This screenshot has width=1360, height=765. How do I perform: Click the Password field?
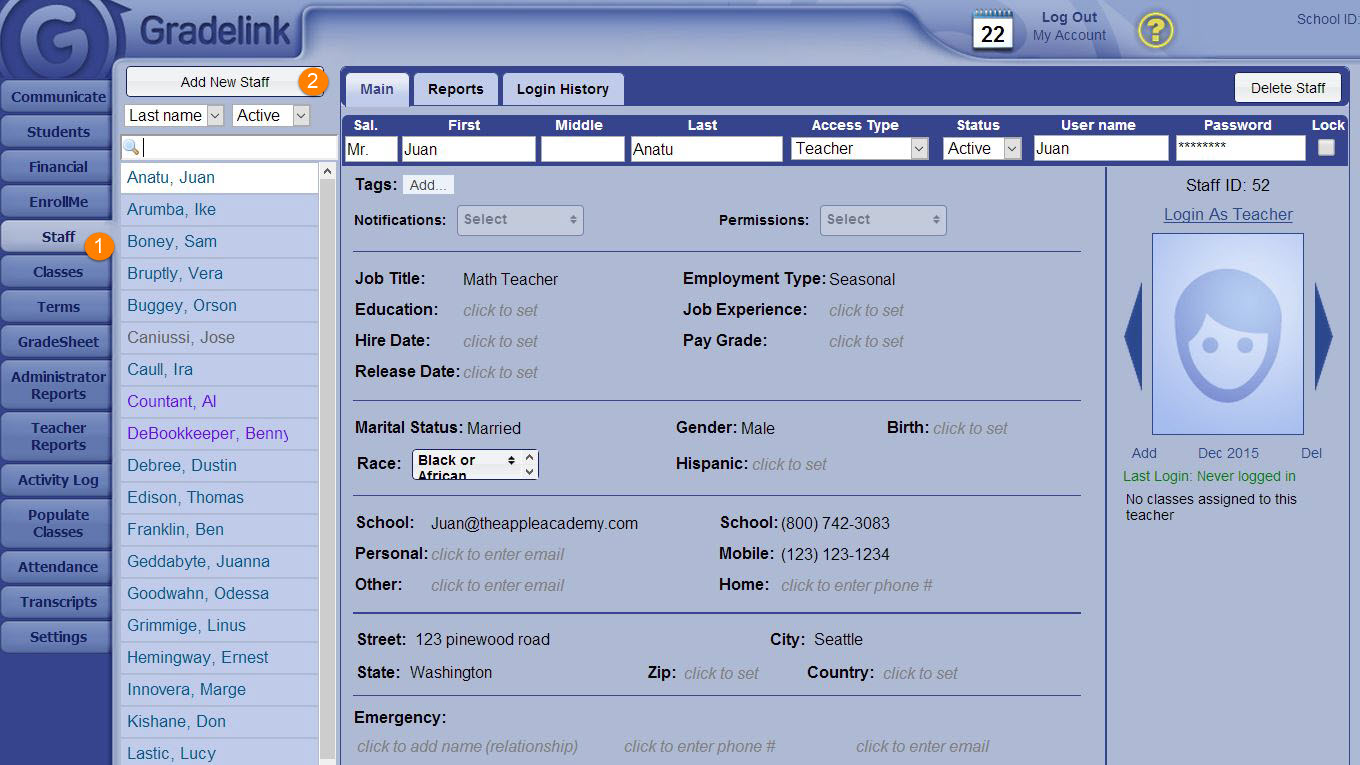point(1240,149)
